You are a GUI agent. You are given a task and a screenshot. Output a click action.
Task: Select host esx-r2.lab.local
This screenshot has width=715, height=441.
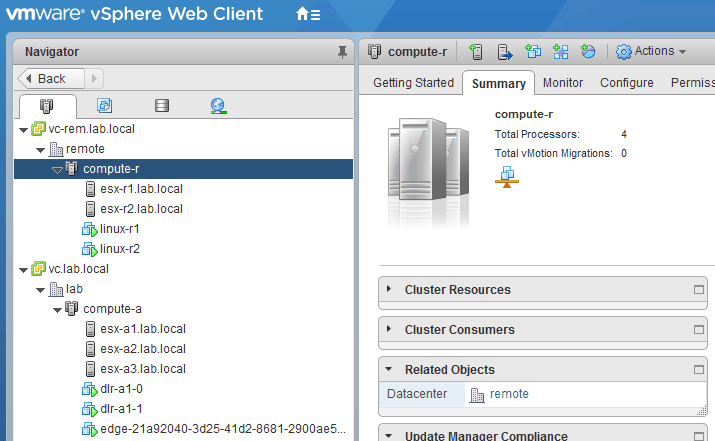coord(141,209)
